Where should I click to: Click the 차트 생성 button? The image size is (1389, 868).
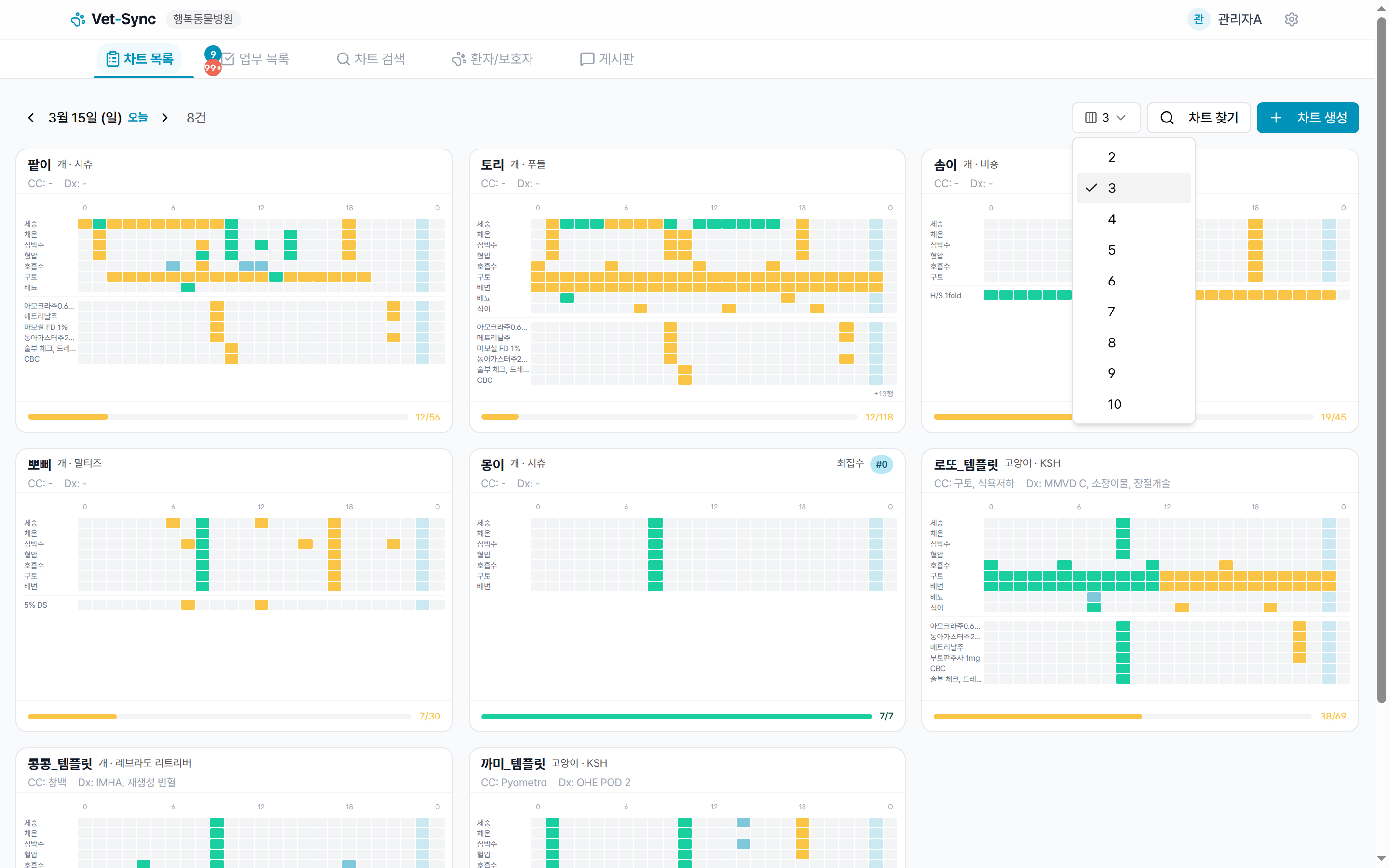point(1307,118)
